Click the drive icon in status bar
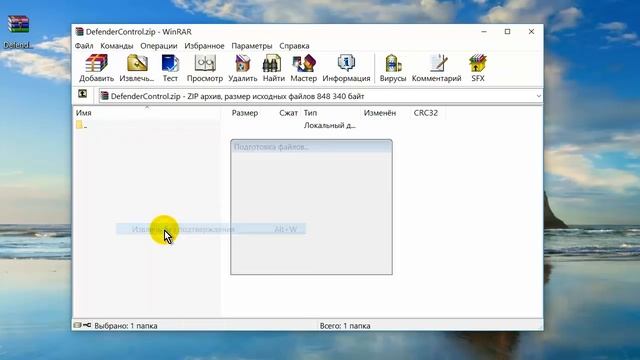Image resolution: width=640 pixels, height=360 pixels. (77, 325)
